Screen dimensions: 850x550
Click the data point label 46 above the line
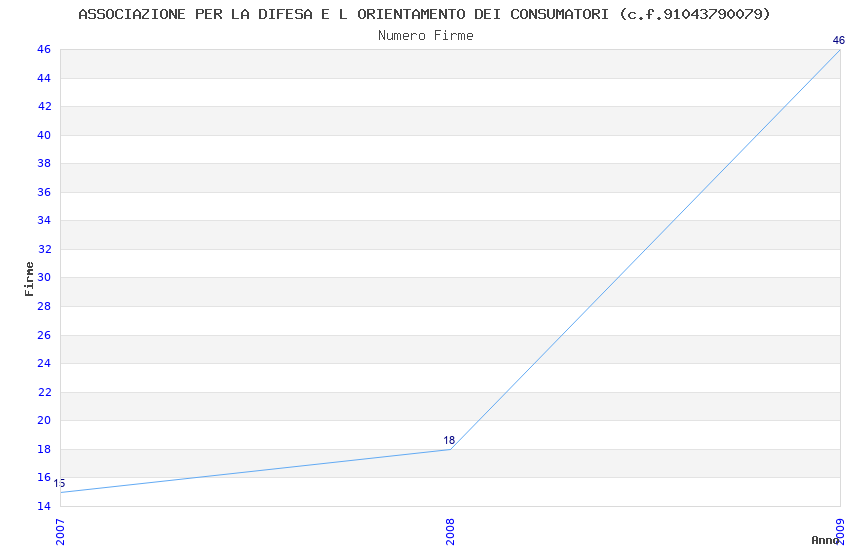pos(839,40)
